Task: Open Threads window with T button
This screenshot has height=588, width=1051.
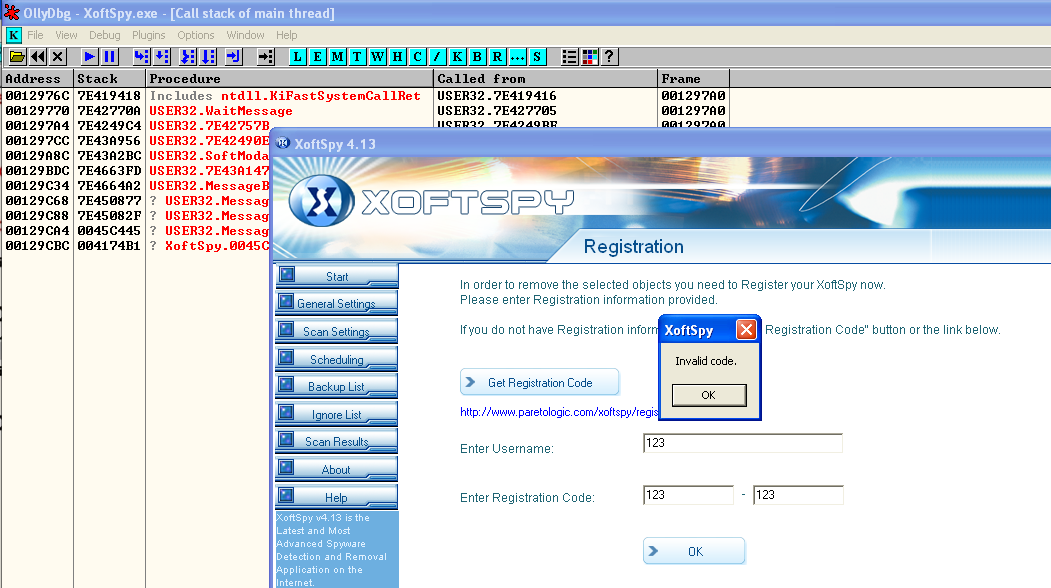Action: pyautogui.click(x=357, y=57)
